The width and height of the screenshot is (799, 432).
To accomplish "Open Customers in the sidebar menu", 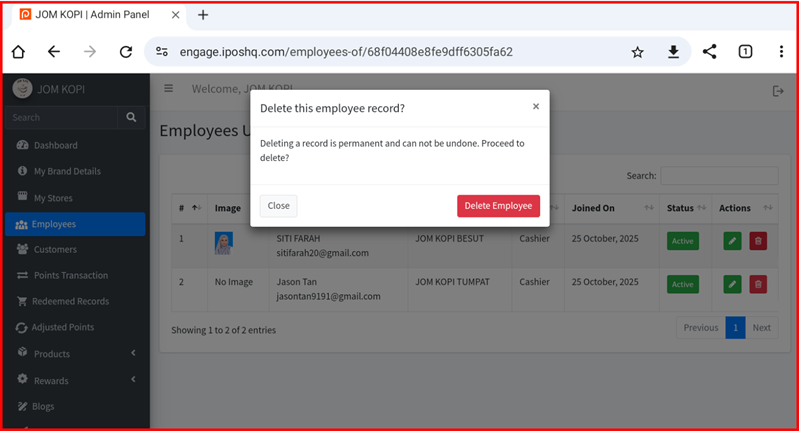I will click(55, 249).
